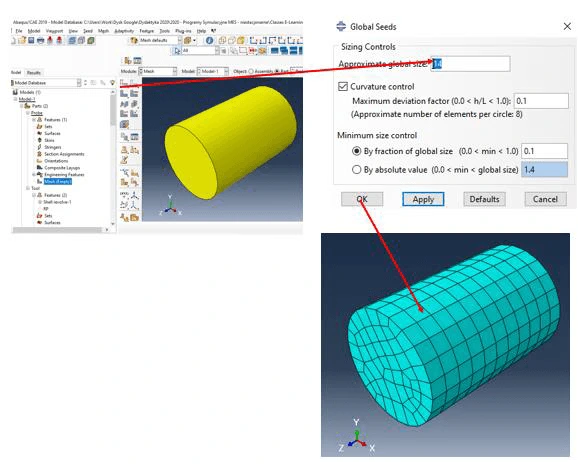Switch to the Results tab
This screenshot has width=578, height=470.
[34, 73]
